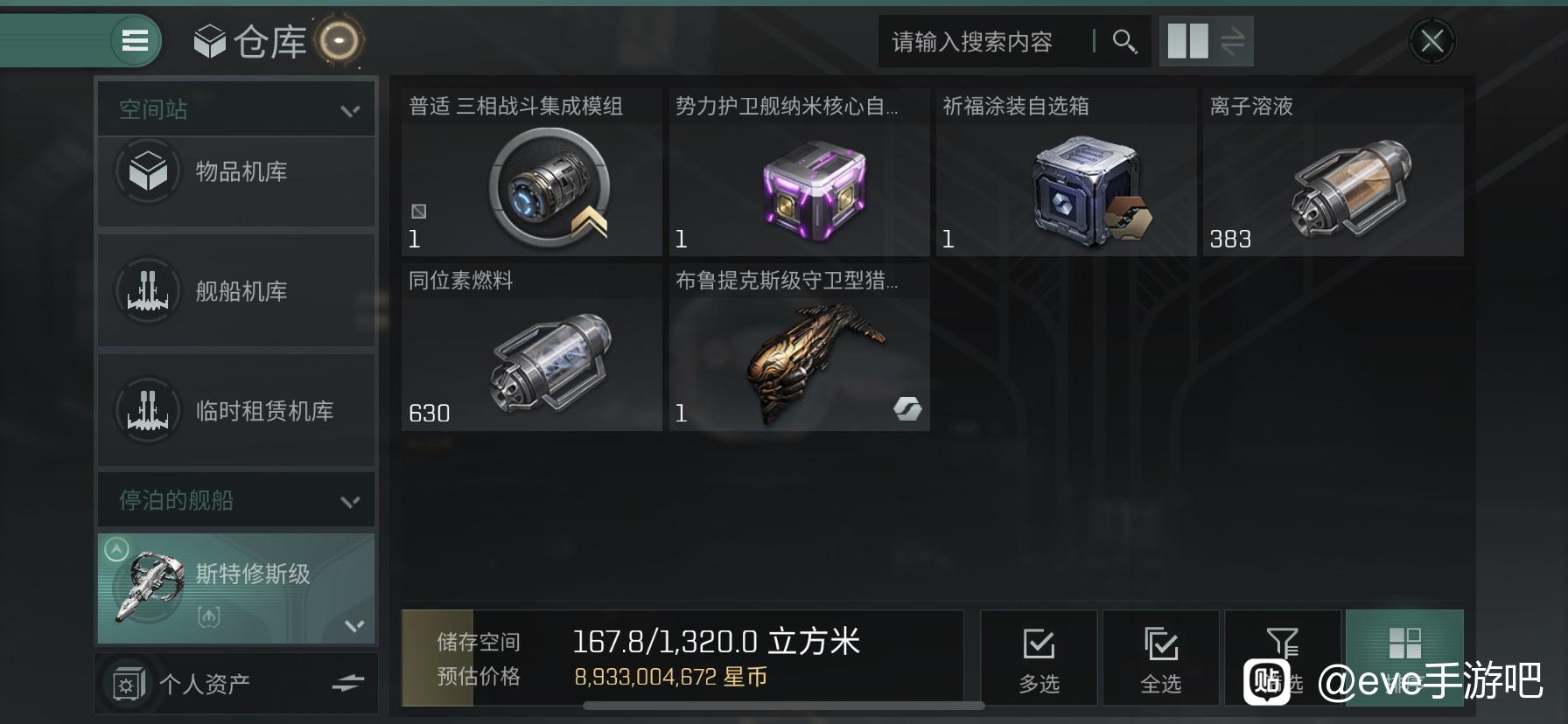Open 舰船机库 ship hangar

click(236, 290)
